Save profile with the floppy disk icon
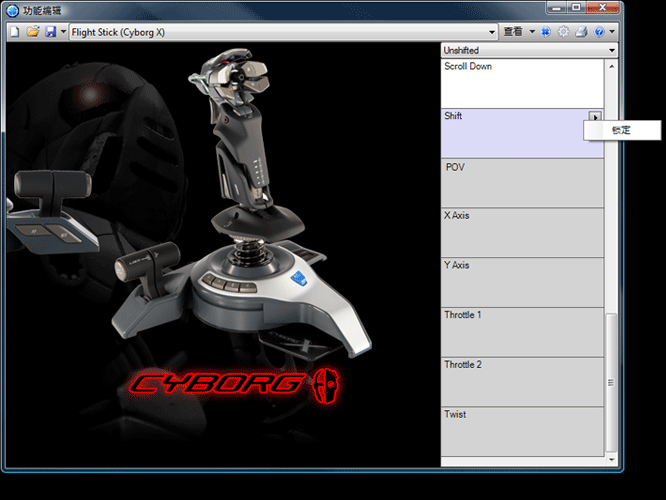666x500 pixels. click(x=51, y=32)
